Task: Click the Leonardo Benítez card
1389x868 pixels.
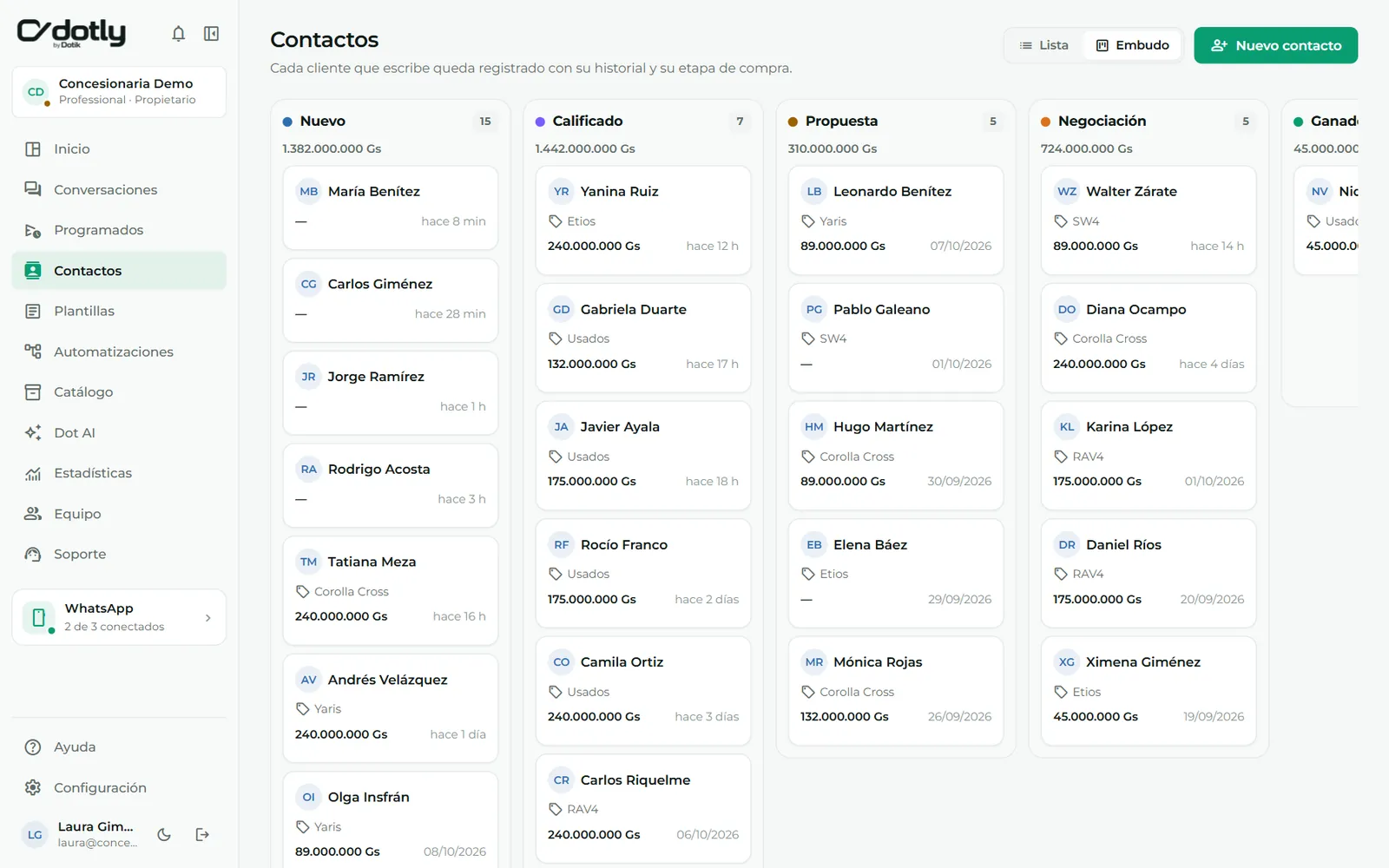Action: [896, 220]
